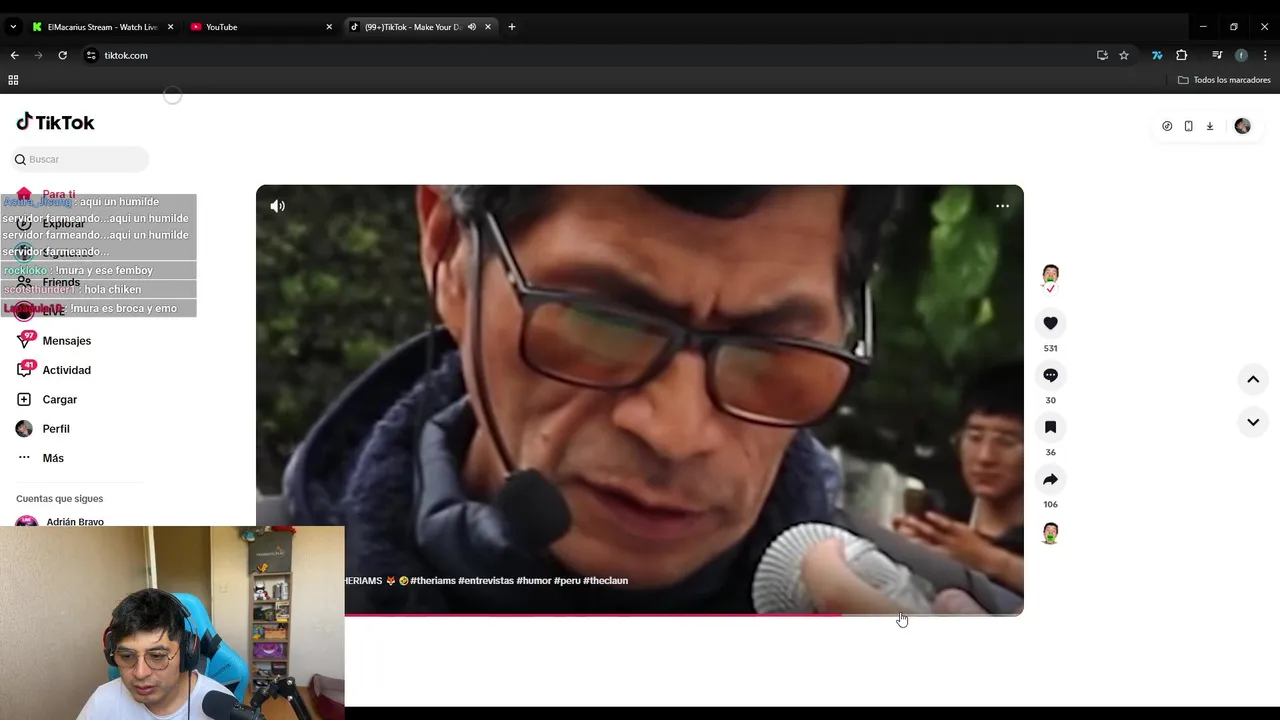This screenshot has width=1280, height=720.
Task: Open the Extensions puzzle icon
Action: [x=1181, y=55]
